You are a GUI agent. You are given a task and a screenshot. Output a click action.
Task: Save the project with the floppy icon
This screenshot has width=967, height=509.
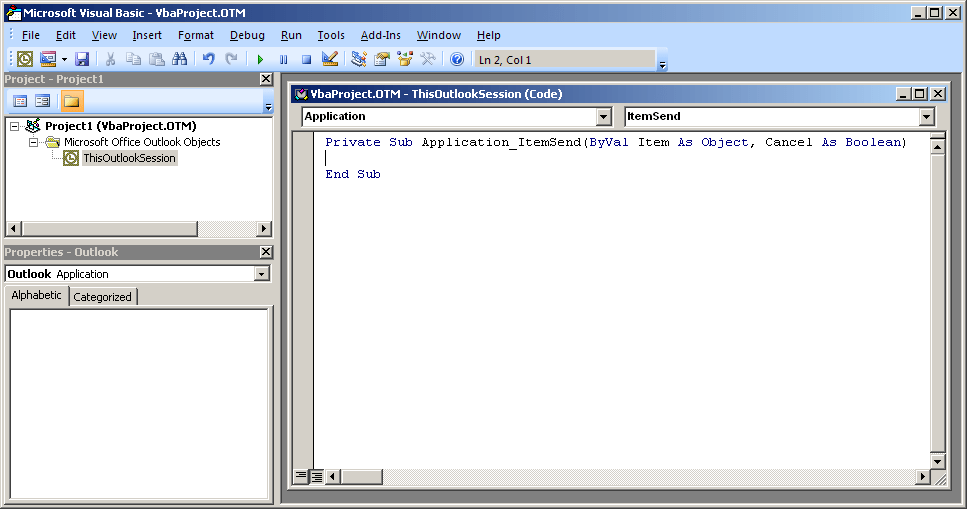[x=81, y=59]
